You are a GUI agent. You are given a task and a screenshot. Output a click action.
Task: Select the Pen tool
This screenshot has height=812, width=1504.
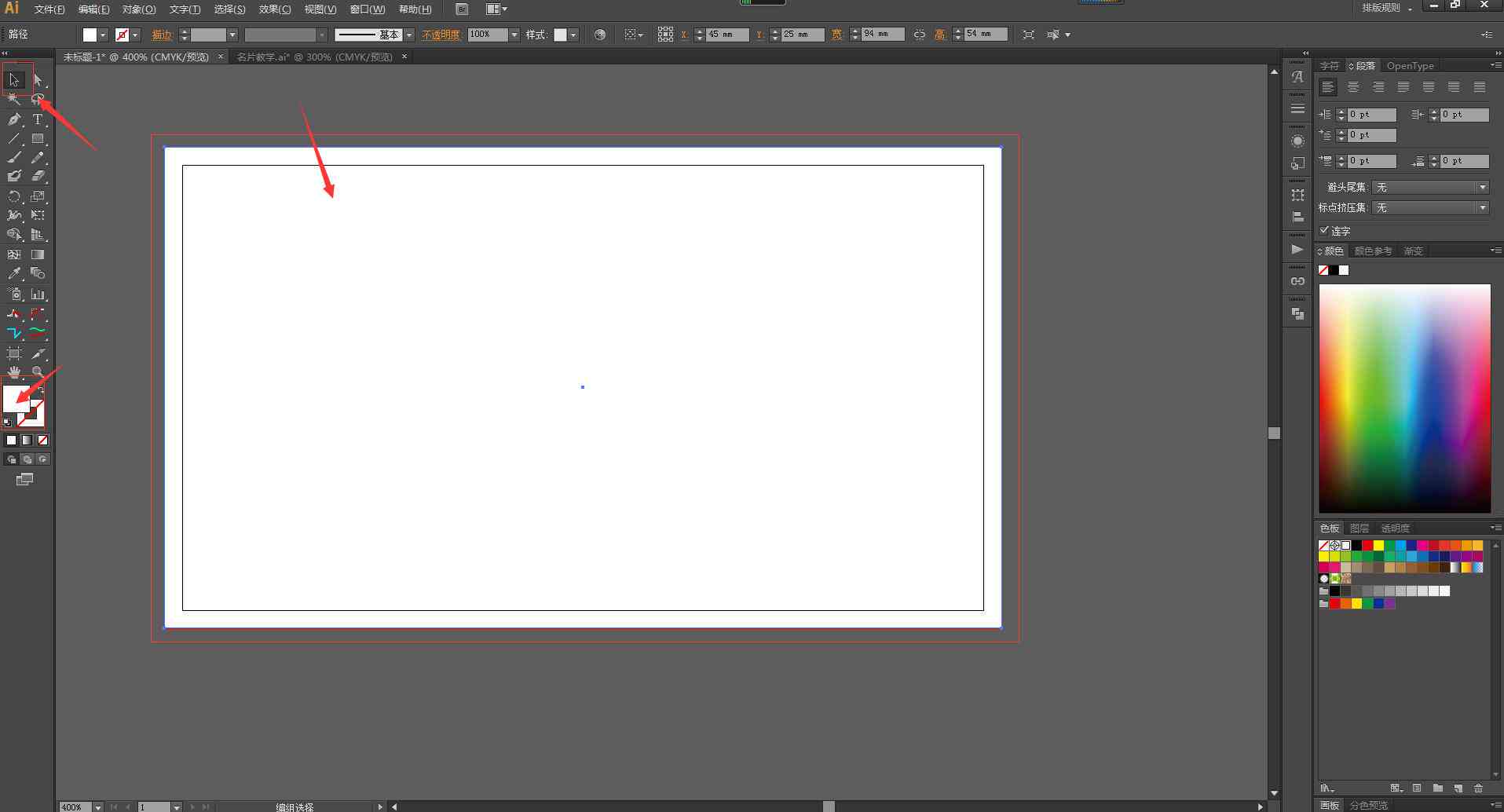point(14,119)
